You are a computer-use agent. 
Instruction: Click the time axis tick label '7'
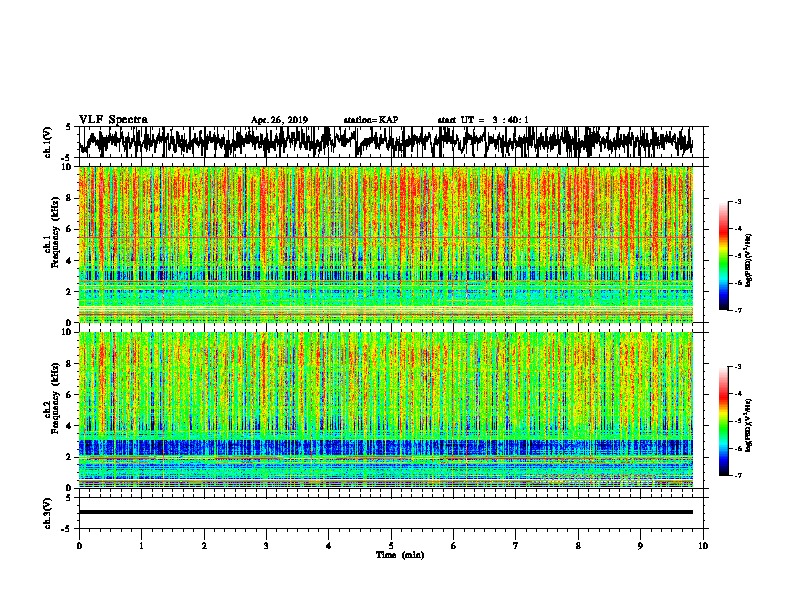point(516,546)
